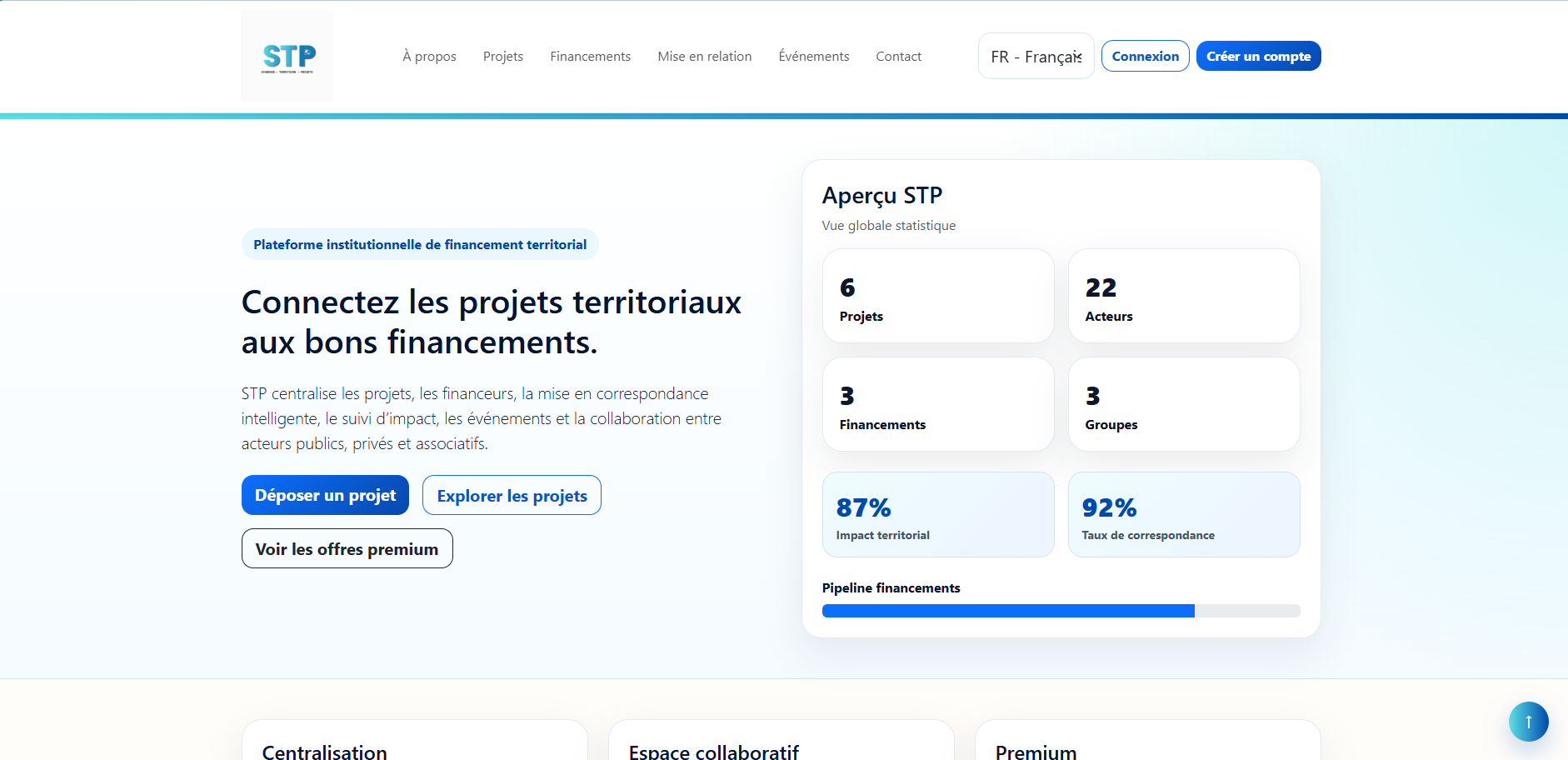Click the 92% Taux de correspondance card
This screenshot has width=1568, height=760.
(1184, 514)
